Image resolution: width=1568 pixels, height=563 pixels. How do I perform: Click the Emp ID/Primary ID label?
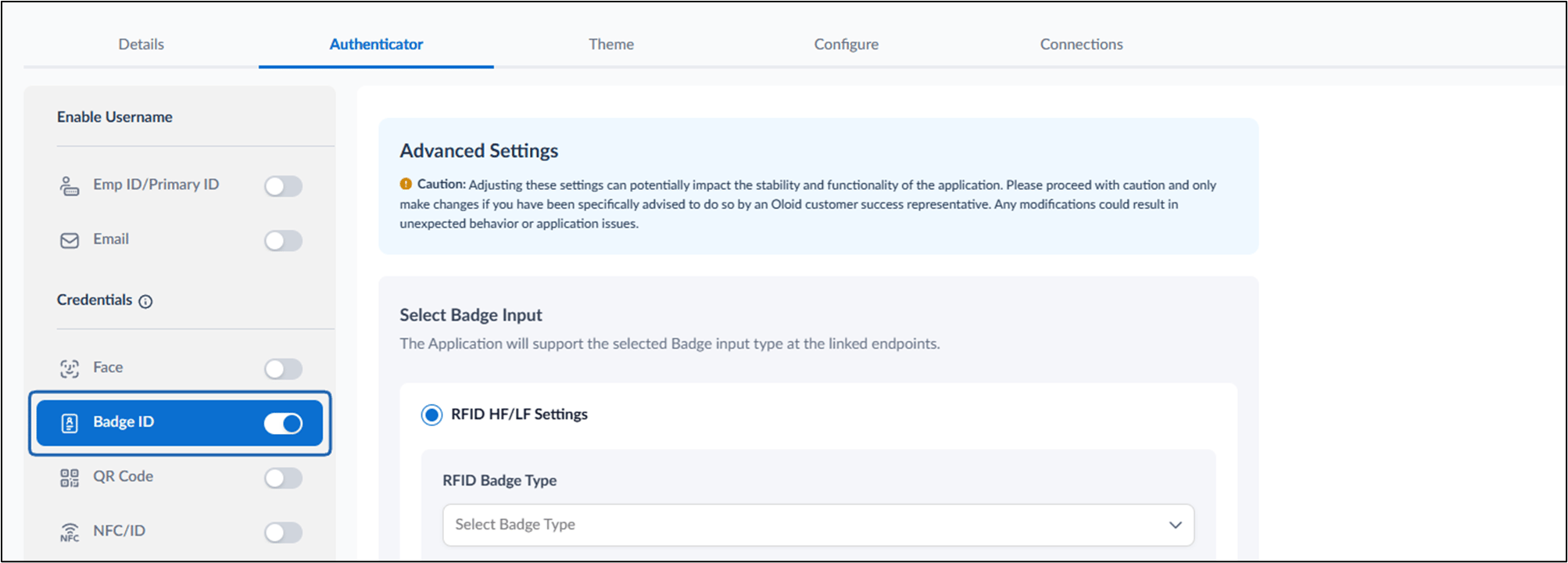tap(156, 185)
